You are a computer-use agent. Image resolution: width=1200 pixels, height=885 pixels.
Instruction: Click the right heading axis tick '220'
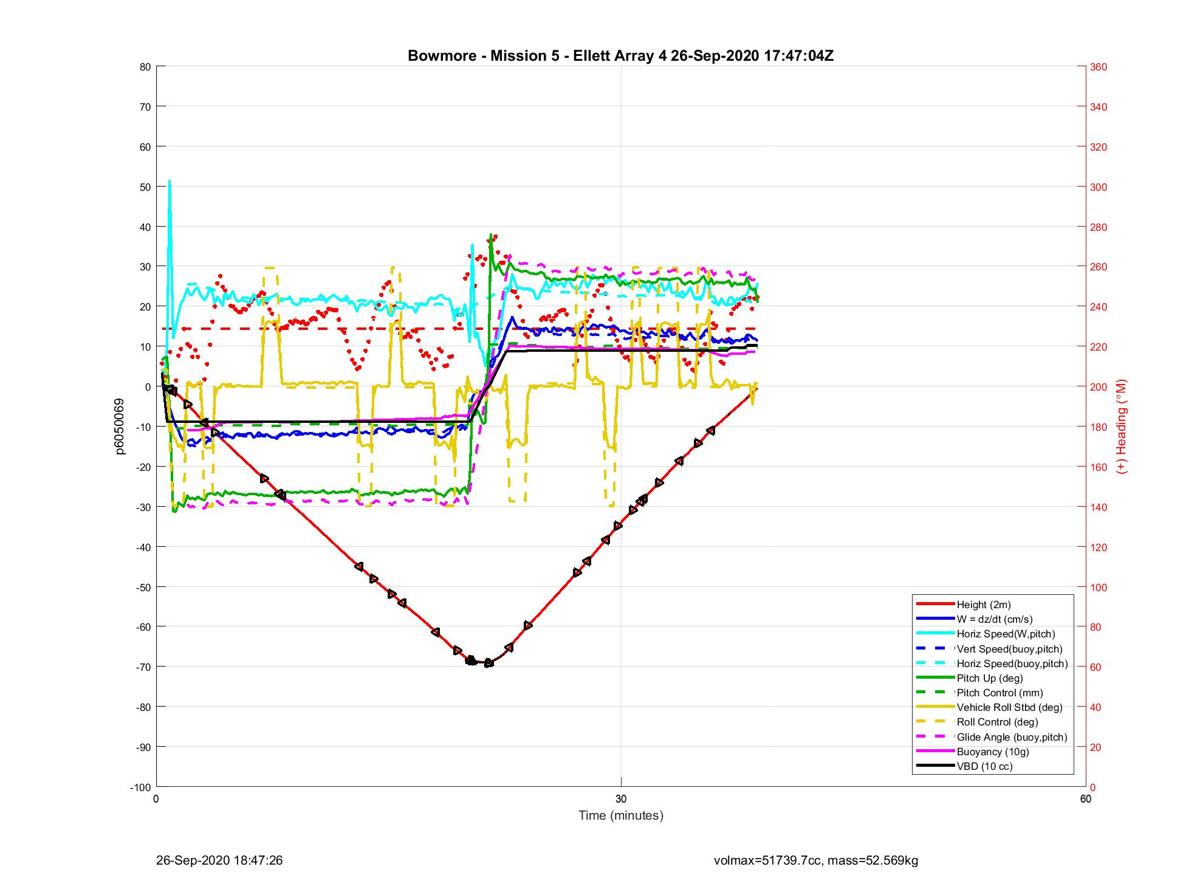[1099, 347]
